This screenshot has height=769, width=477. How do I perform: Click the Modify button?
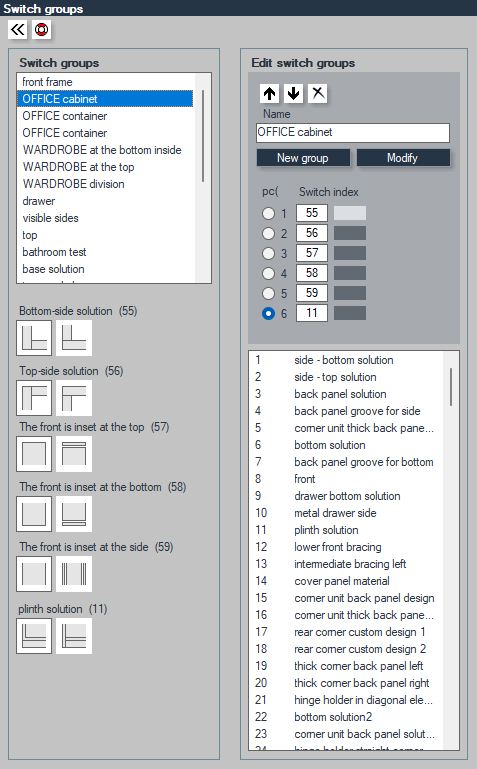click(x=403, y=158)
